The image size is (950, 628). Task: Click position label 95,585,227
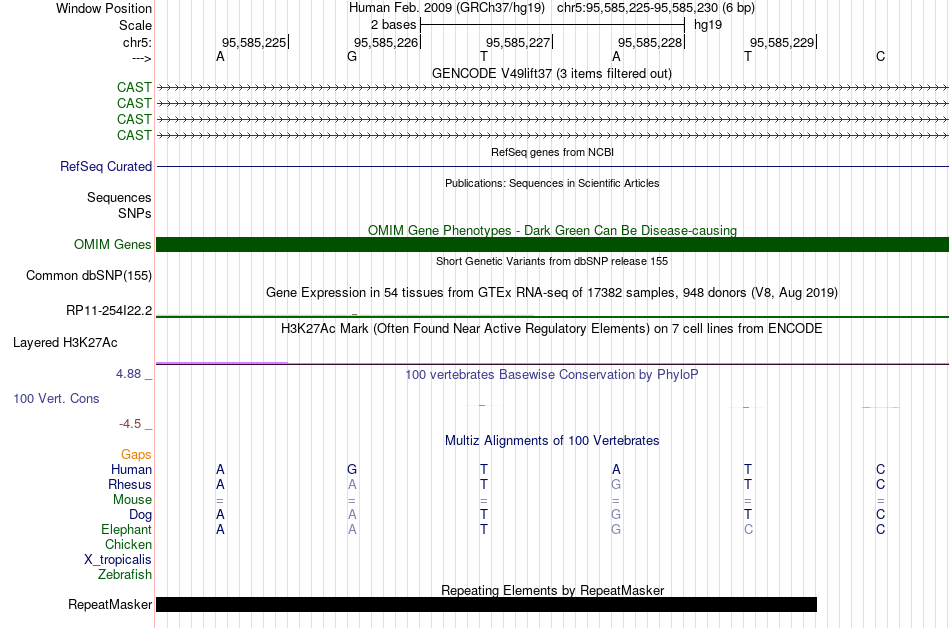518,42
